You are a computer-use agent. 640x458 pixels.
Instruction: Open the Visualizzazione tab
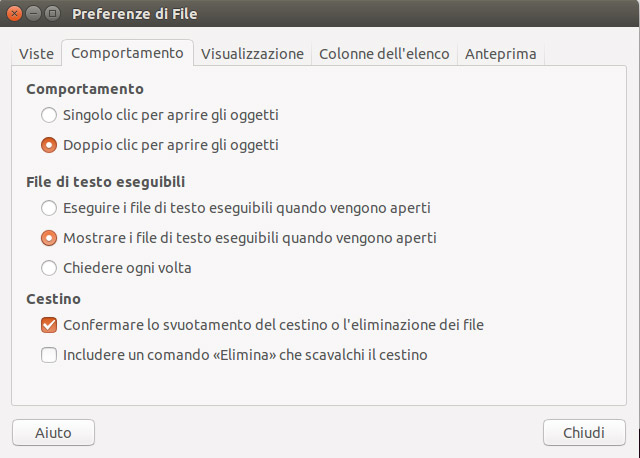(252, 54)
